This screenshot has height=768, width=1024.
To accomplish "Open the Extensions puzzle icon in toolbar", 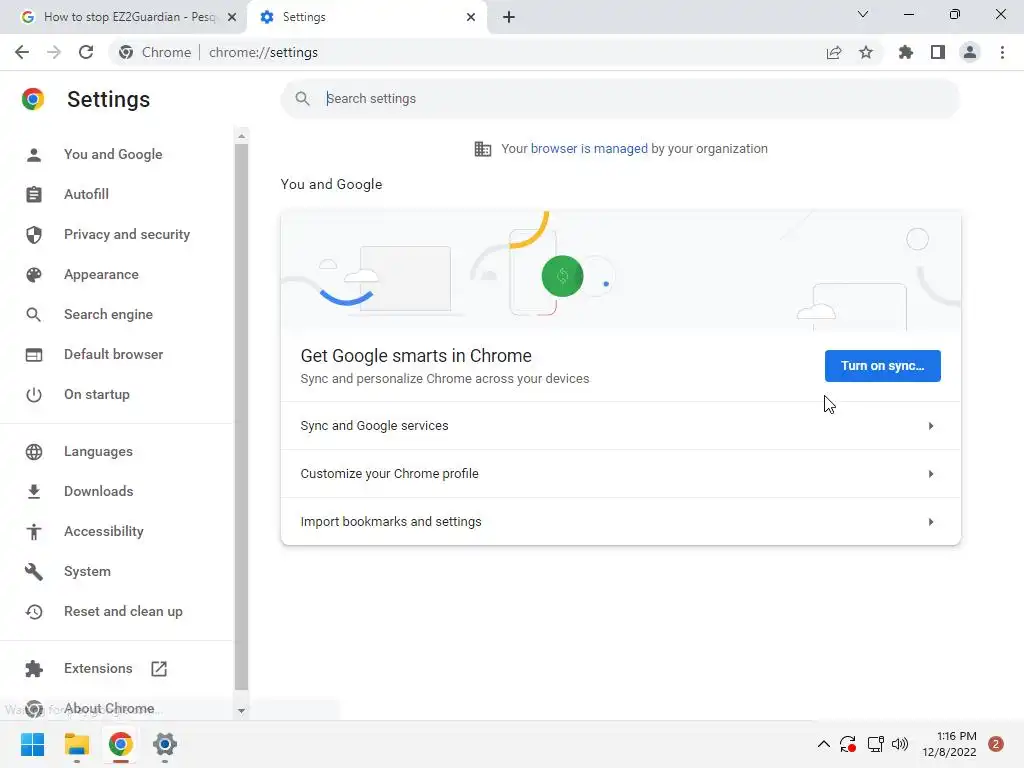I will (x=906, y=52).
